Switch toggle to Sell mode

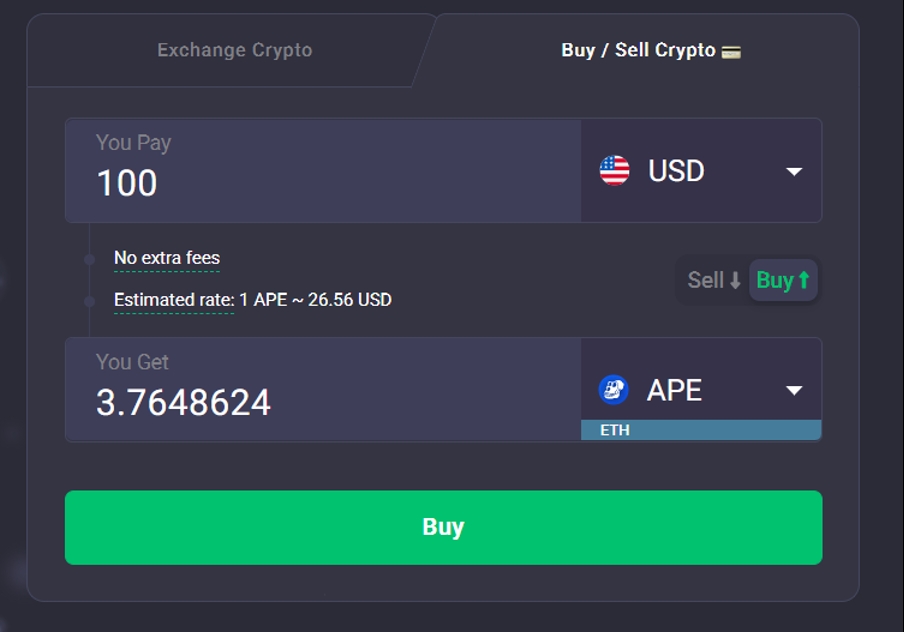click(x=714, y=280)
